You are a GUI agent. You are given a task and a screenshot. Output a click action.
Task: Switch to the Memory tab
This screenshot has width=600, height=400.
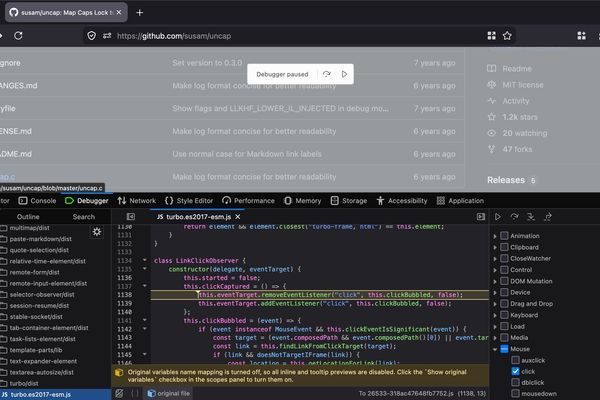[x=302, y=201]
